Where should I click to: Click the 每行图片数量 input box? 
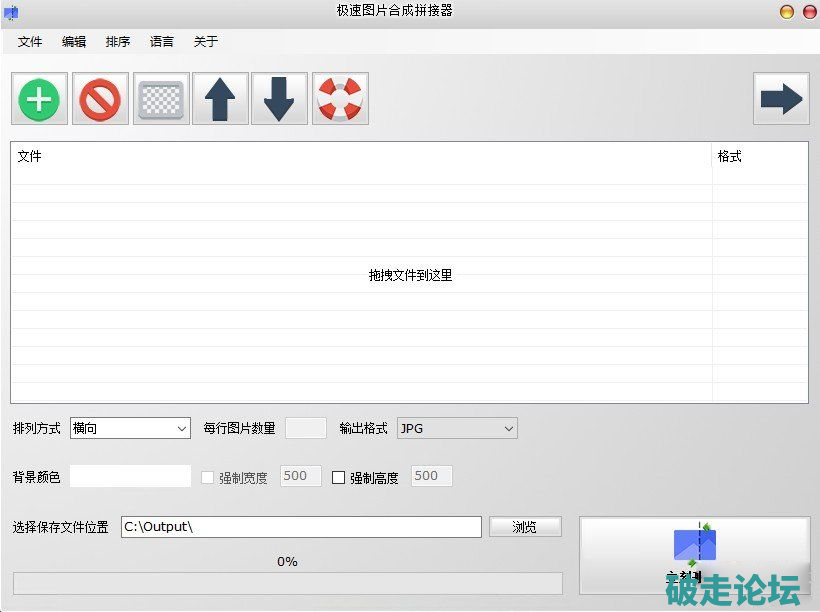306,428
